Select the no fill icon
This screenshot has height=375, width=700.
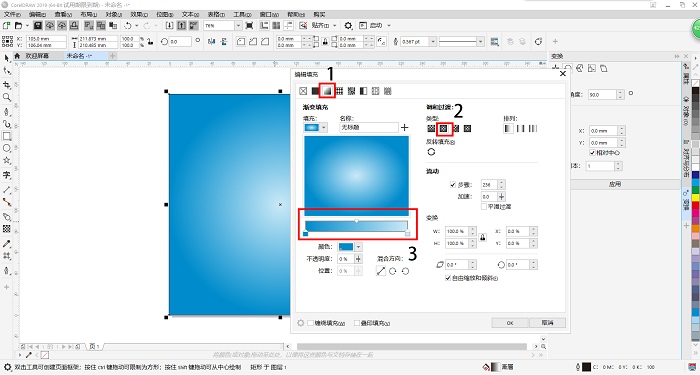coord(303,91)
